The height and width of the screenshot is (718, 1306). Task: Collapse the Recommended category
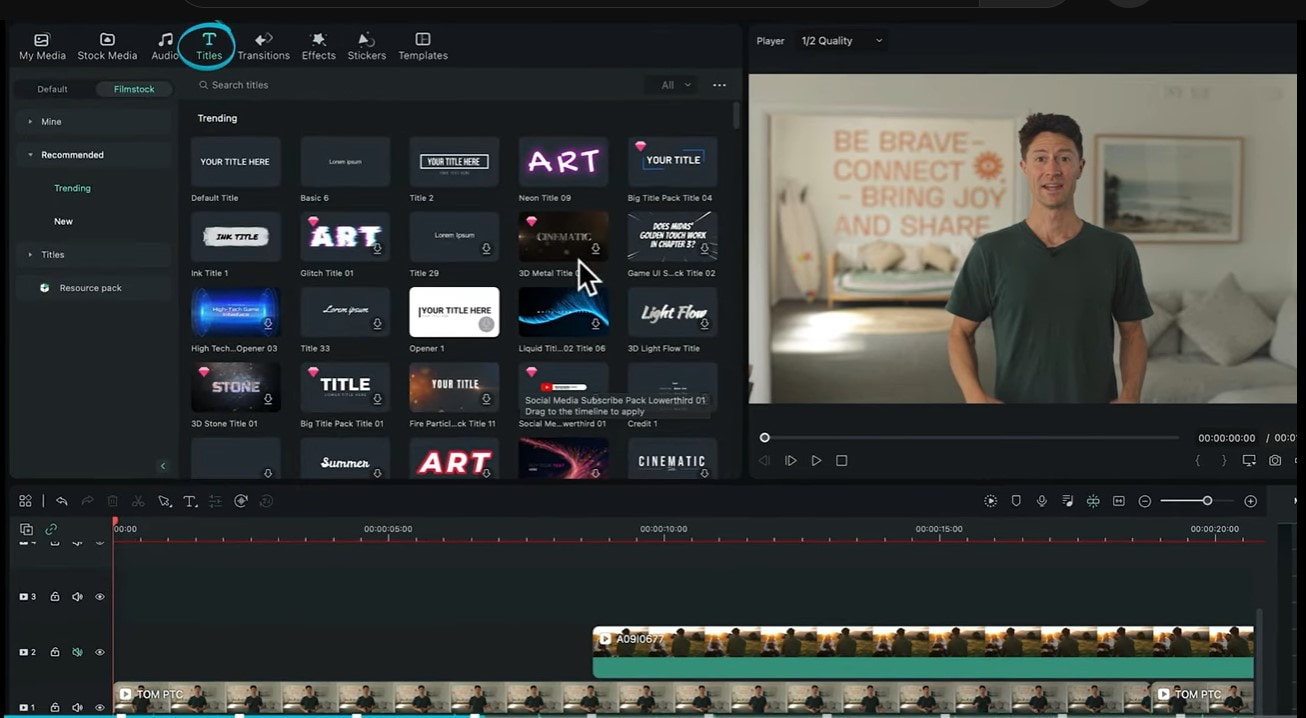[94, 155]
